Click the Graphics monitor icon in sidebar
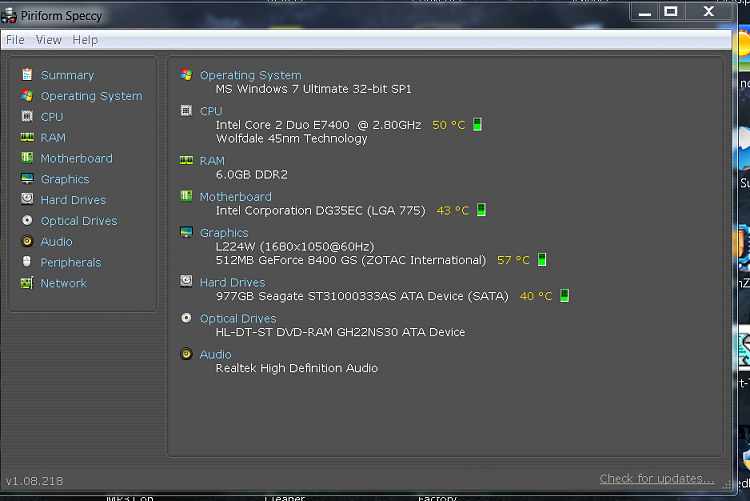The width and height of the screenshot is (750, 501). tap(27, 179)
